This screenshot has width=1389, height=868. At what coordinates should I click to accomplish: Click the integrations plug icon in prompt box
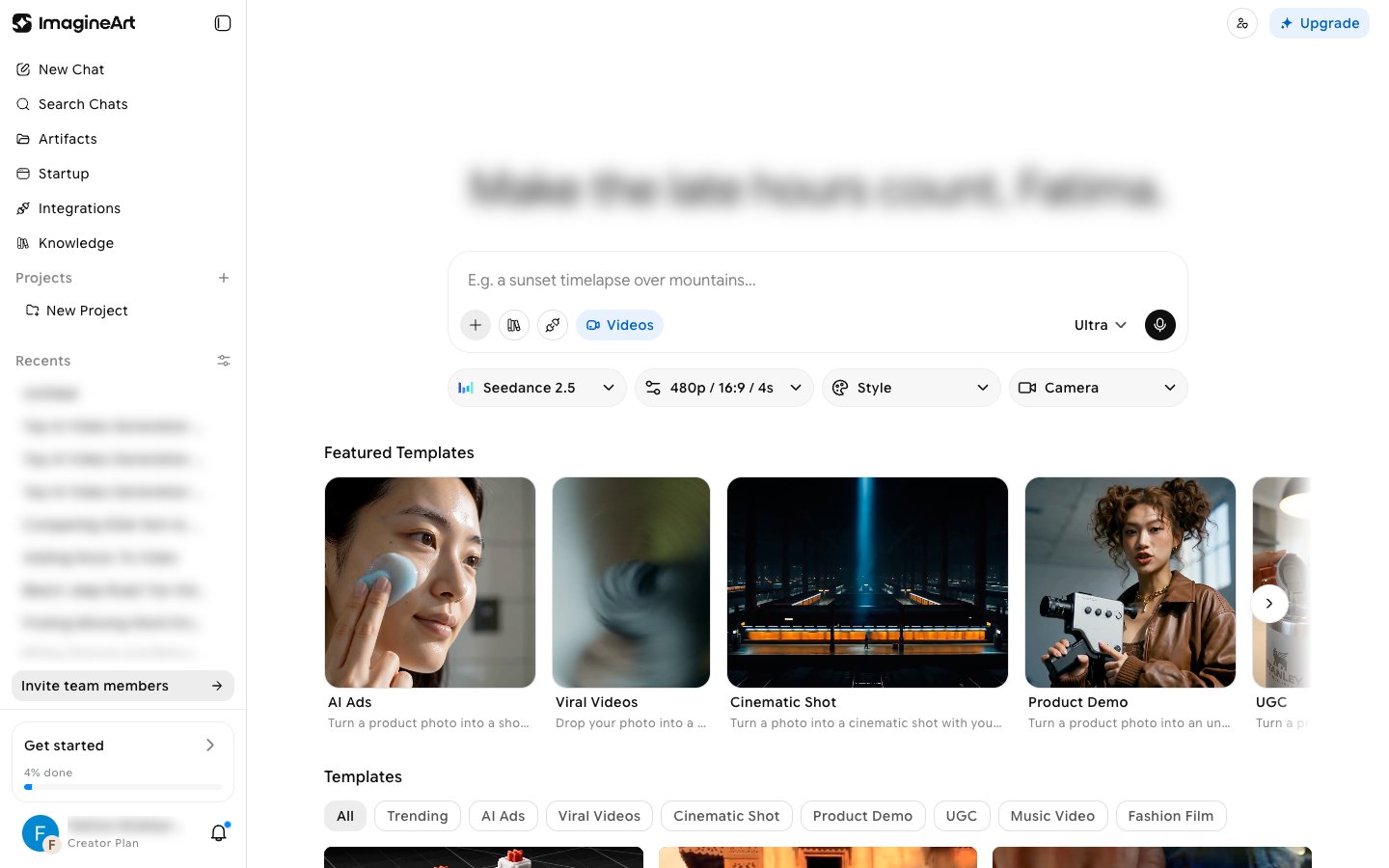(x=553, y=325)
